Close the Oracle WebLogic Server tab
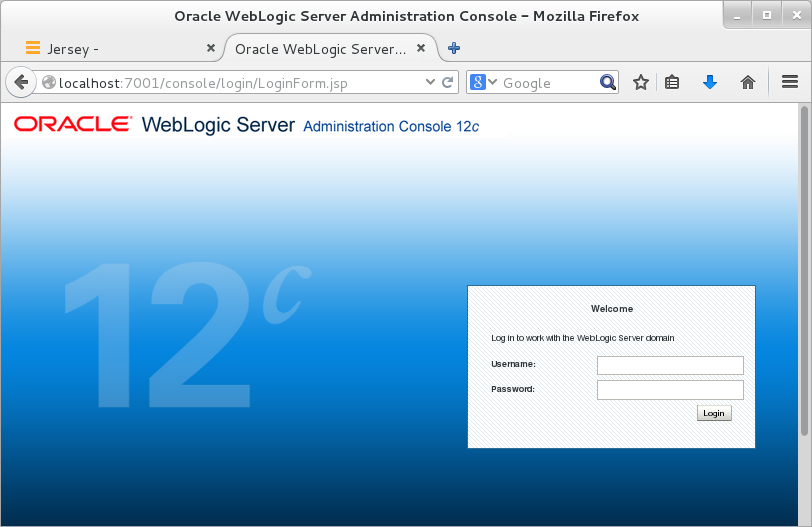812x527 pixels. pos(421,48)
